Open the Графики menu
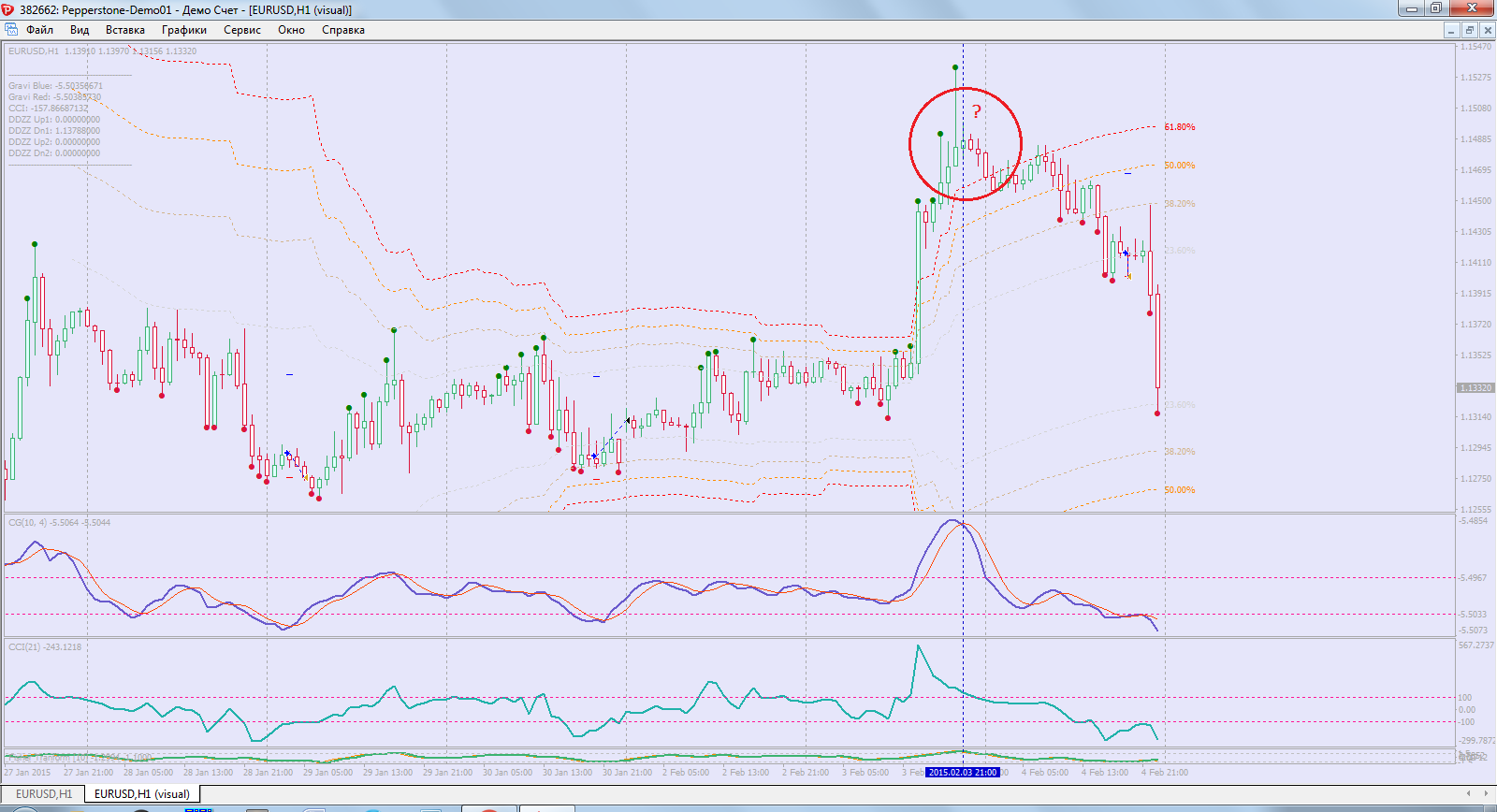1497x812 pixels. (x=184, y=30)
